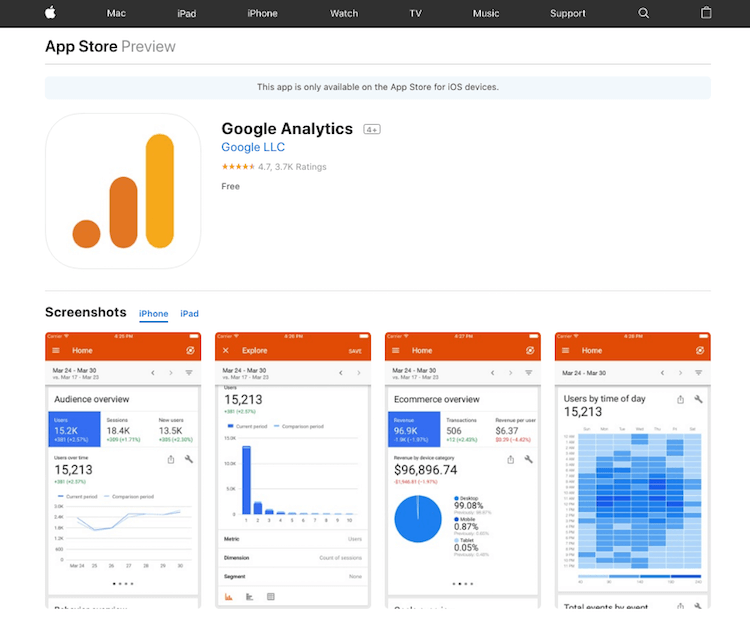The height and width of the screenshot is (625, 750).
Task: Click share icon beside Revenue by device category
Action: tap(510, 460)
